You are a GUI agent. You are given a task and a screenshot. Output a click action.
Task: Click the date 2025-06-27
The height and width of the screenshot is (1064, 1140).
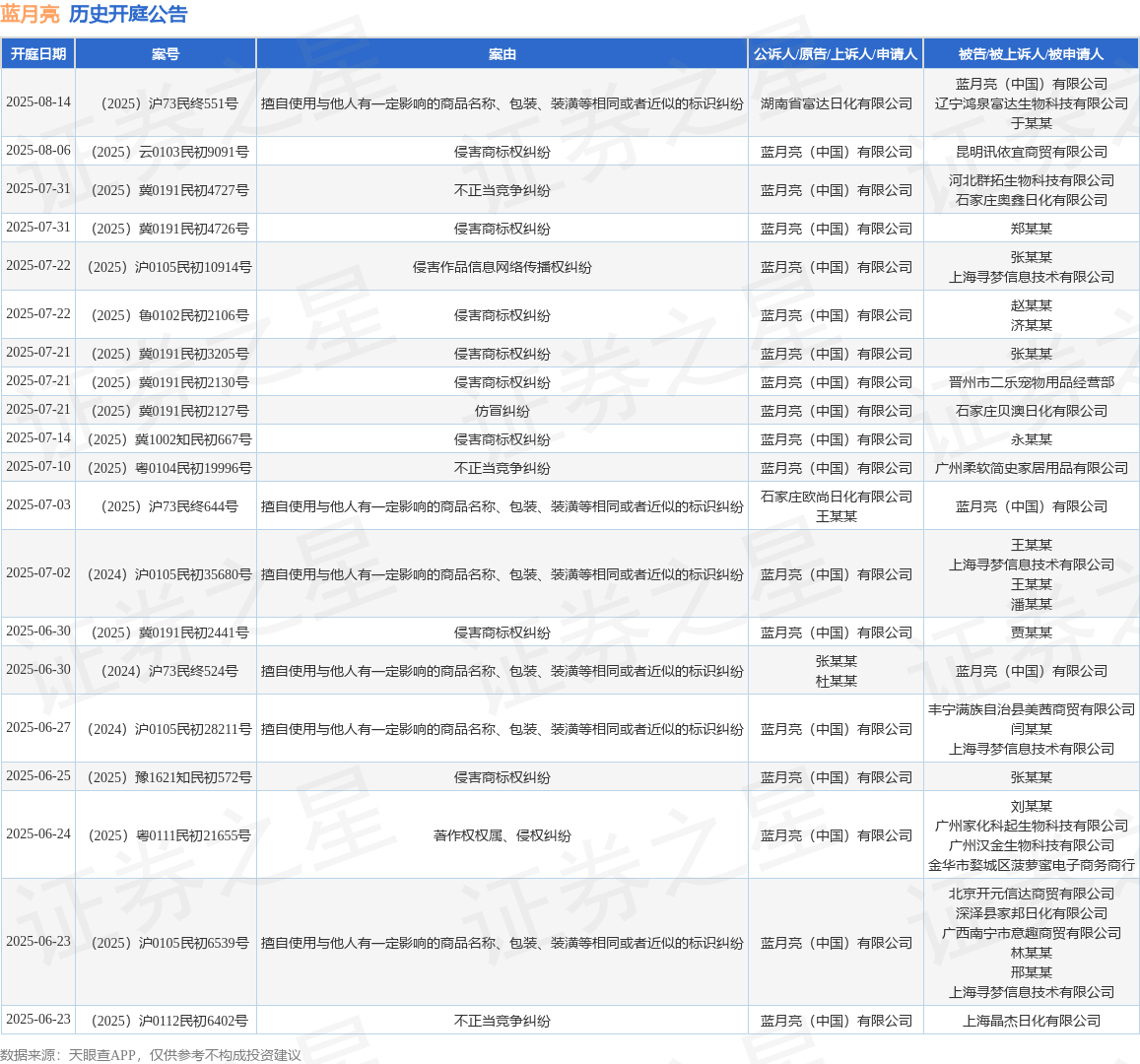[x=38, y=728]
